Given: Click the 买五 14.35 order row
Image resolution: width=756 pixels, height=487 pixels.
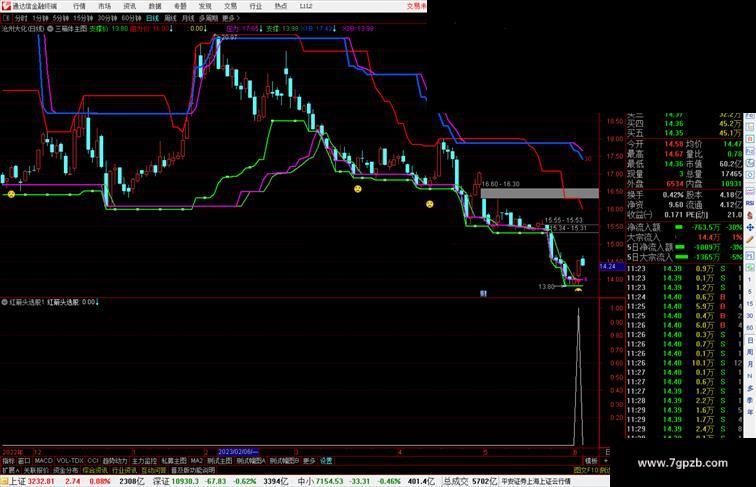Looking at the screenshot, I should [684, 133].
